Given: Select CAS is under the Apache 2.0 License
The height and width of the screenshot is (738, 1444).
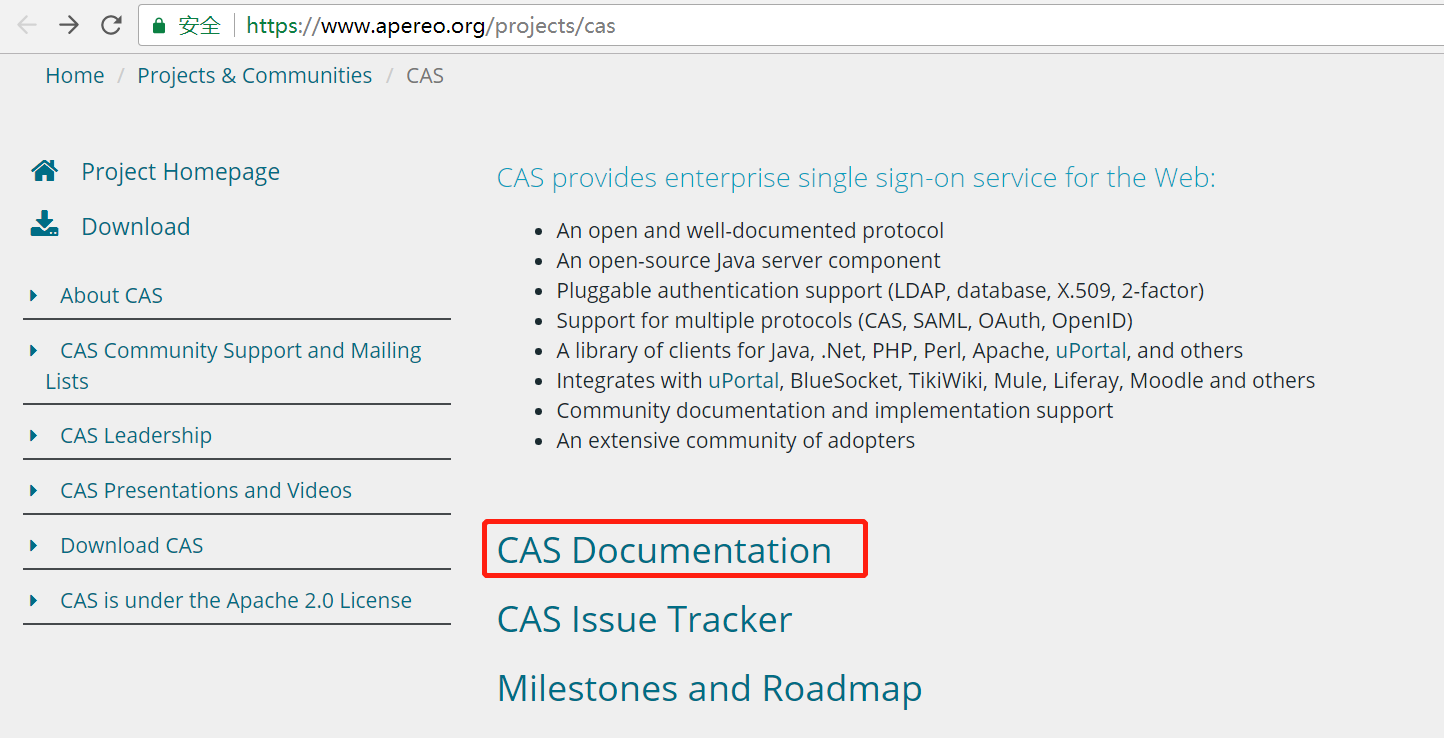Looking at the screenshot, I should (236, 601).
